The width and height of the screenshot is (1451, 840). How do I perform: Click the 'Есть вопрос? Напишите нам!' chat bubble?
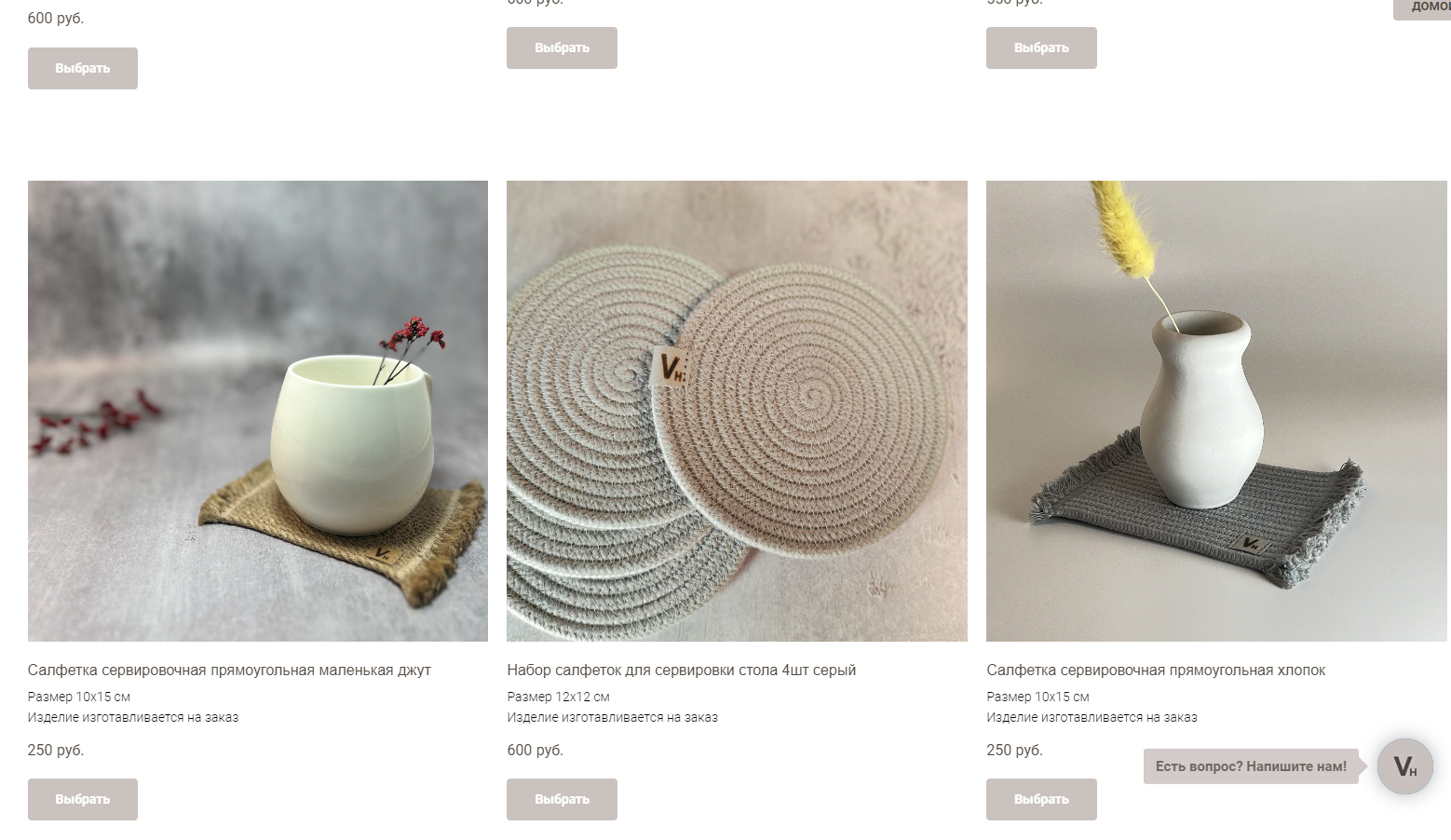1251,766
